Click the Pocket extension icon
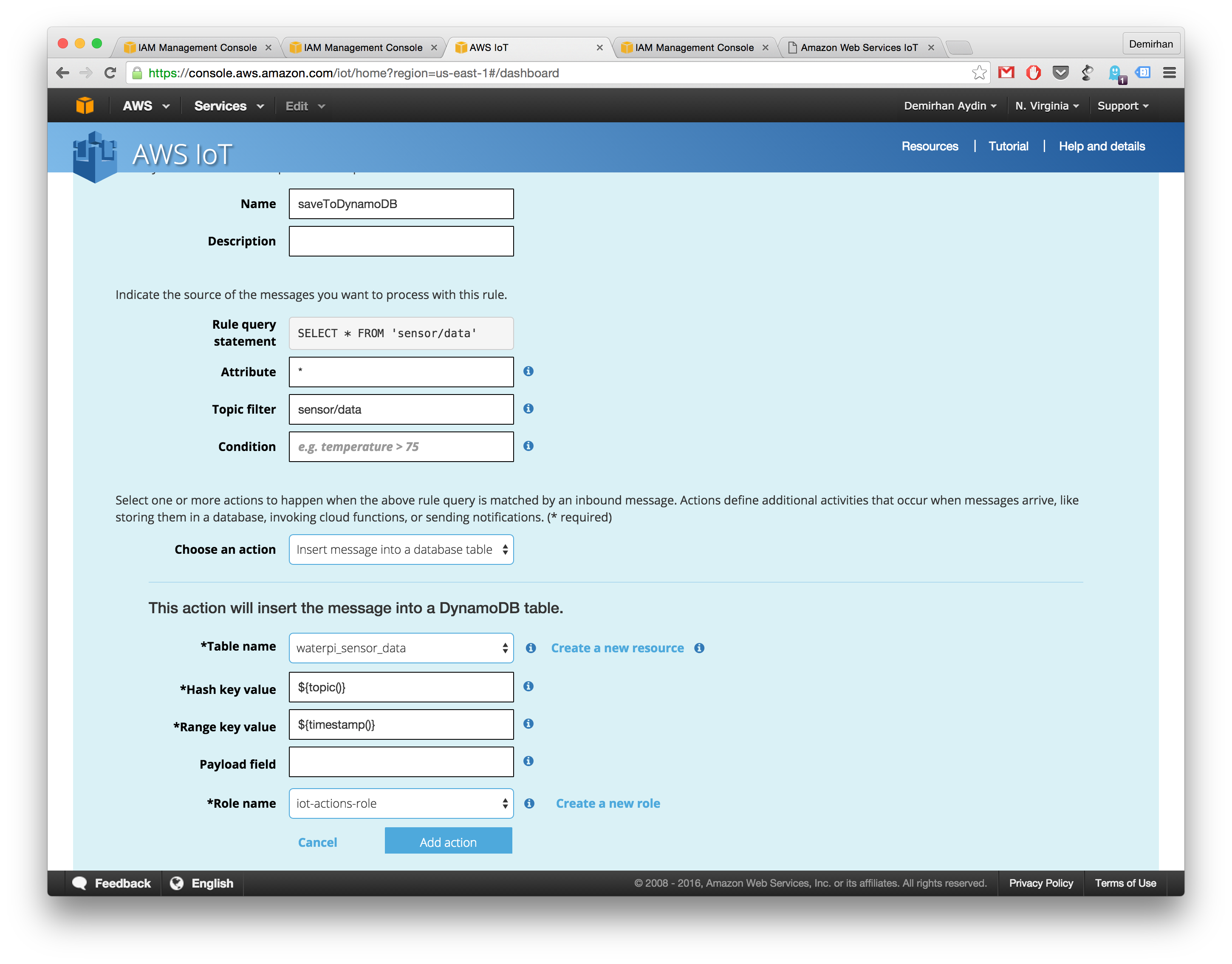Screen dimensions: 1232x964 (1060, 73)
